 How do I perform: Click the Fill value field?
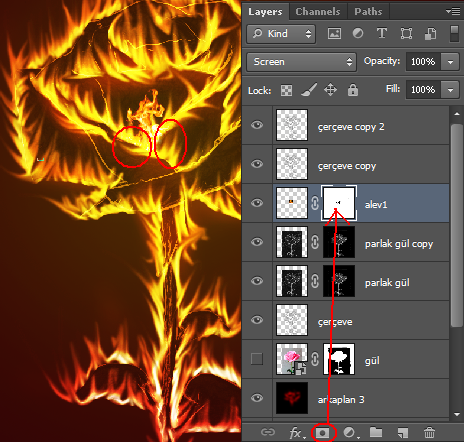[x=423, y=90]
